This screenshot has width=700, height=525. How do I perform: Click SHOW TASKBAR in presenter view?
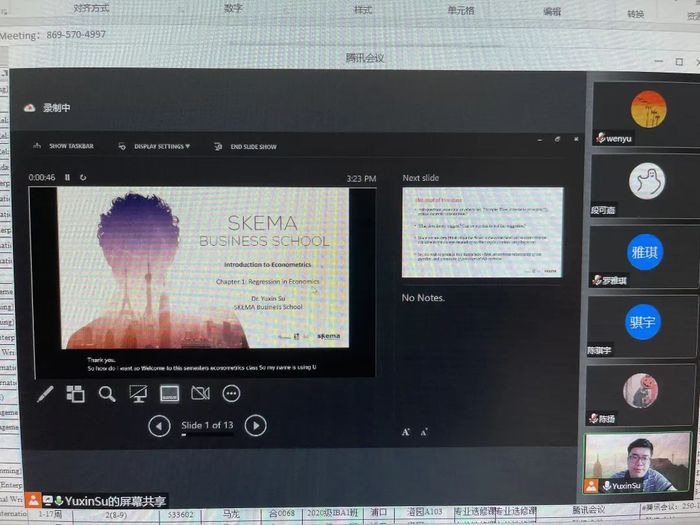[x=63, y=146]
